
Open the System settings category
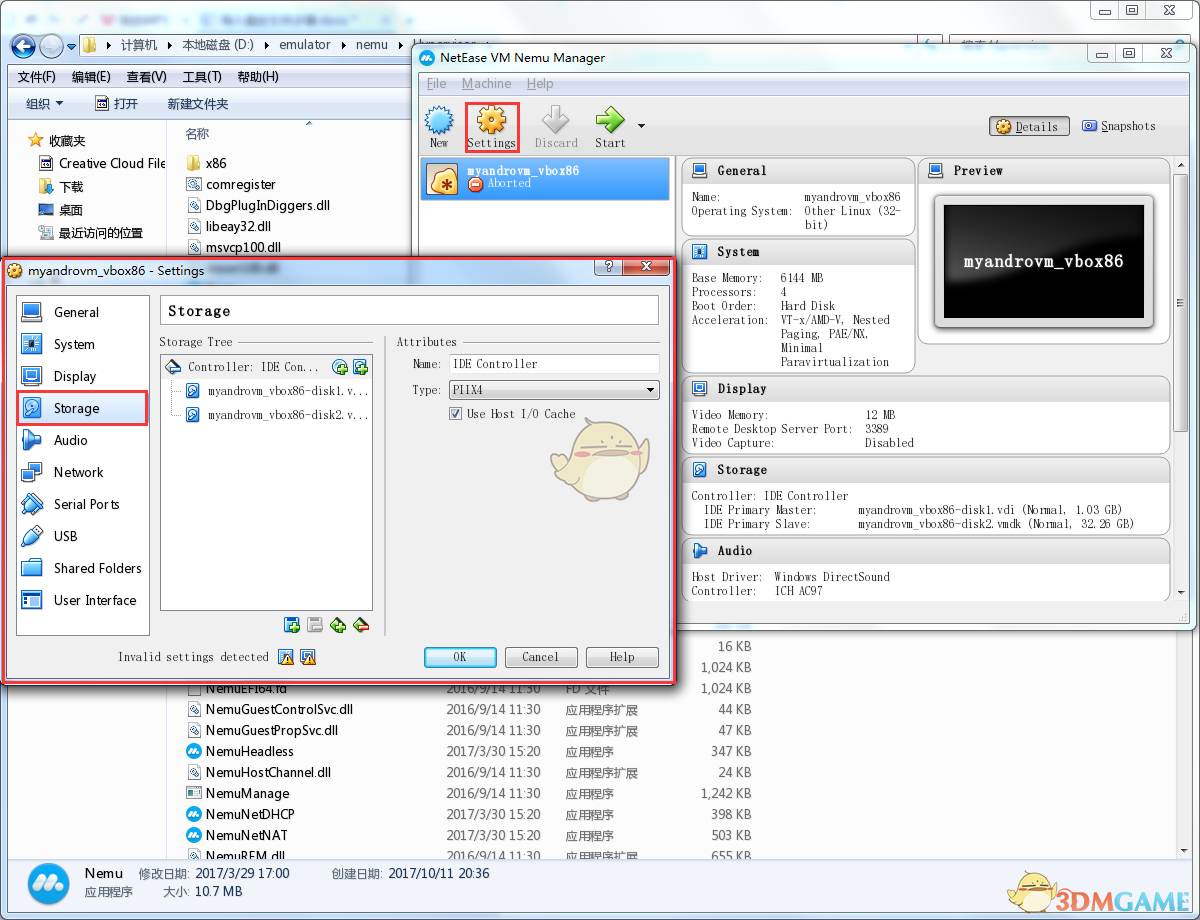click(83, 344)
